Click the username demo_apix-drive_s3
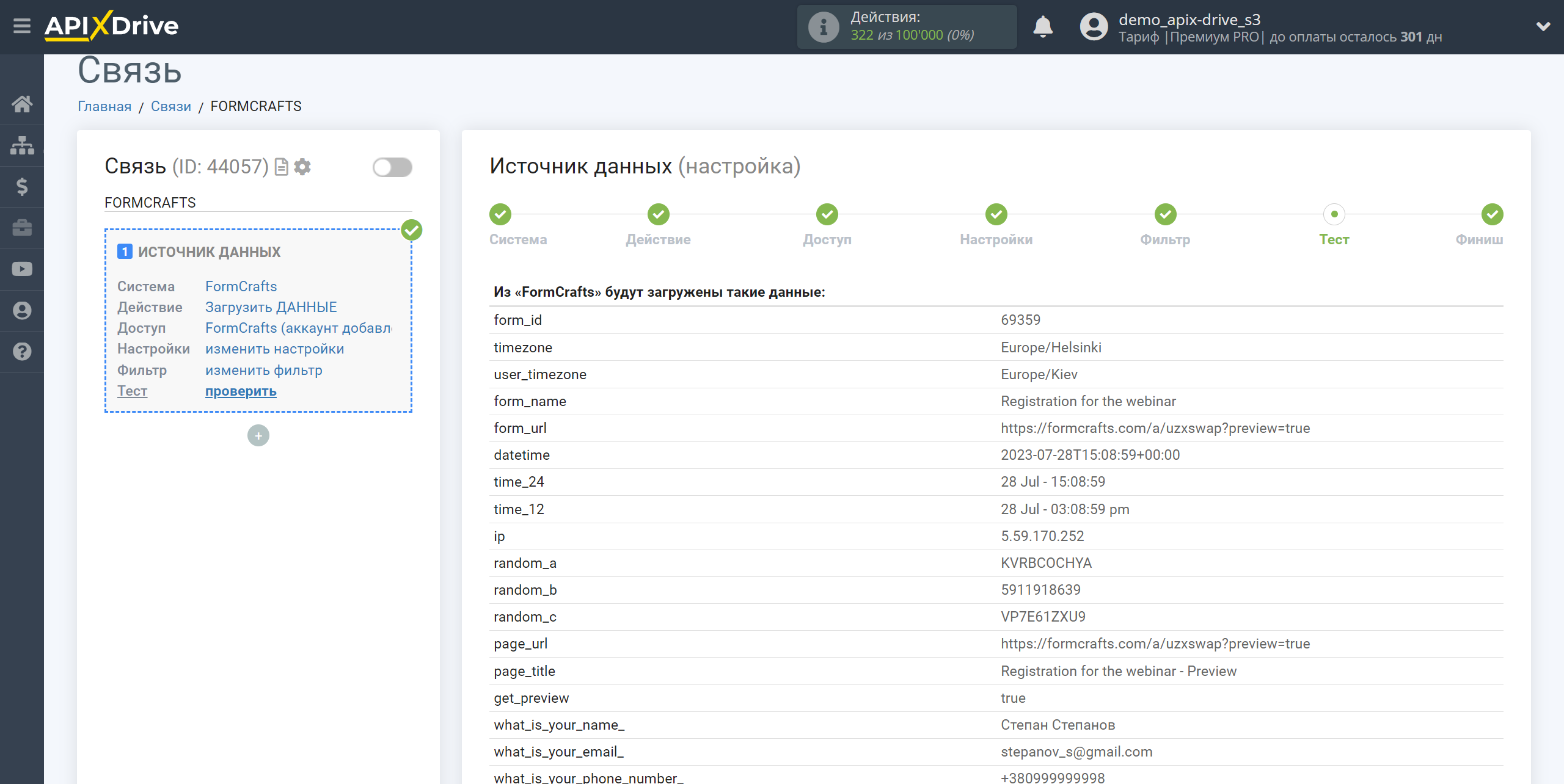This screenshot has height=784, width=1564. coord(1189,20)
